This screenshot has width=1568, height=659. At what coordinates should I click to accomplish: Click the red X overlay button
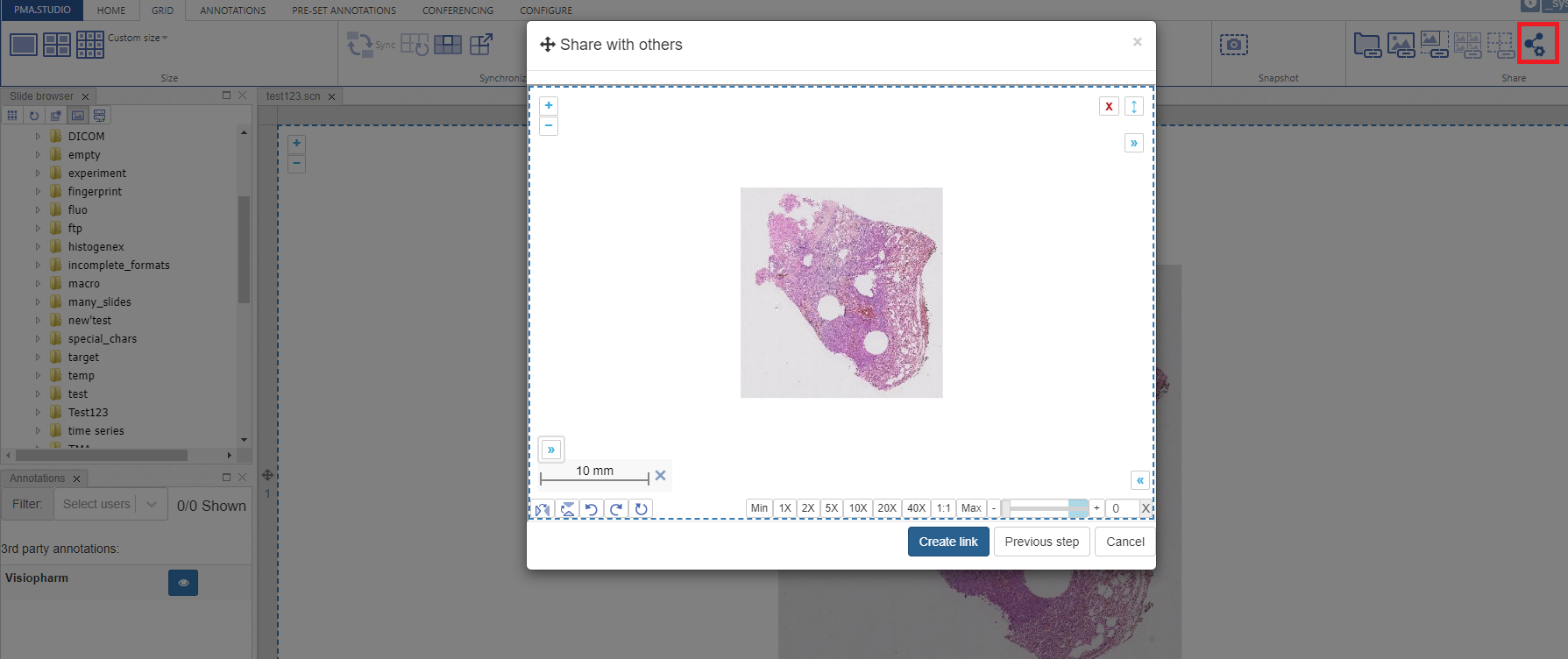(x=1109, y=106)
